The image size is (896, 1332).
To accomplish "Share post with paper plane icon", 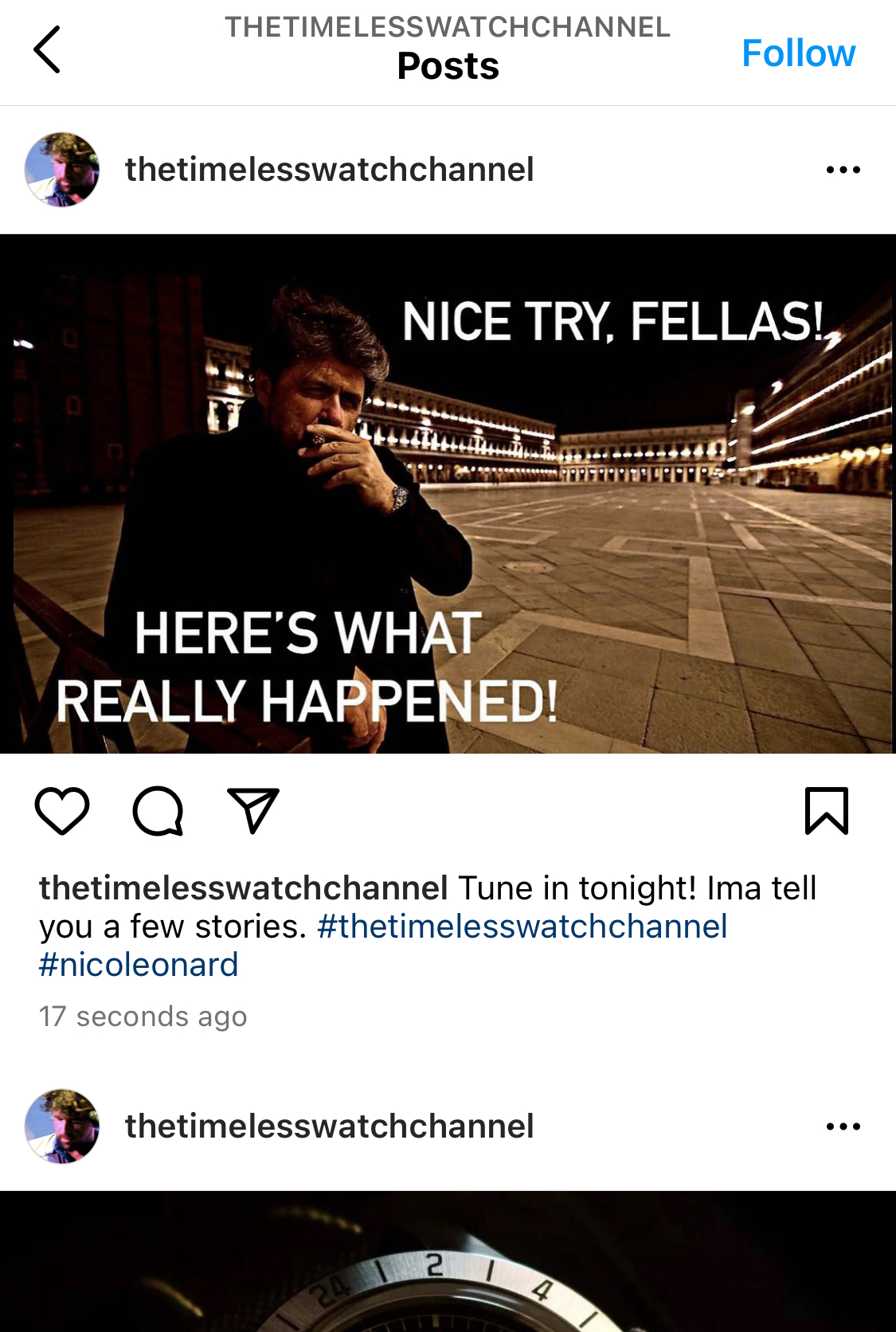I will [253, 811].
